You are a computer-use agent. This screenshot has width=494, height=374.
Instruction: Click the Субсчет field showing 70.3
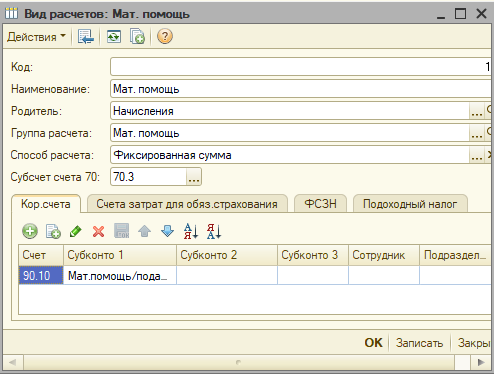(x=149, y=177)
